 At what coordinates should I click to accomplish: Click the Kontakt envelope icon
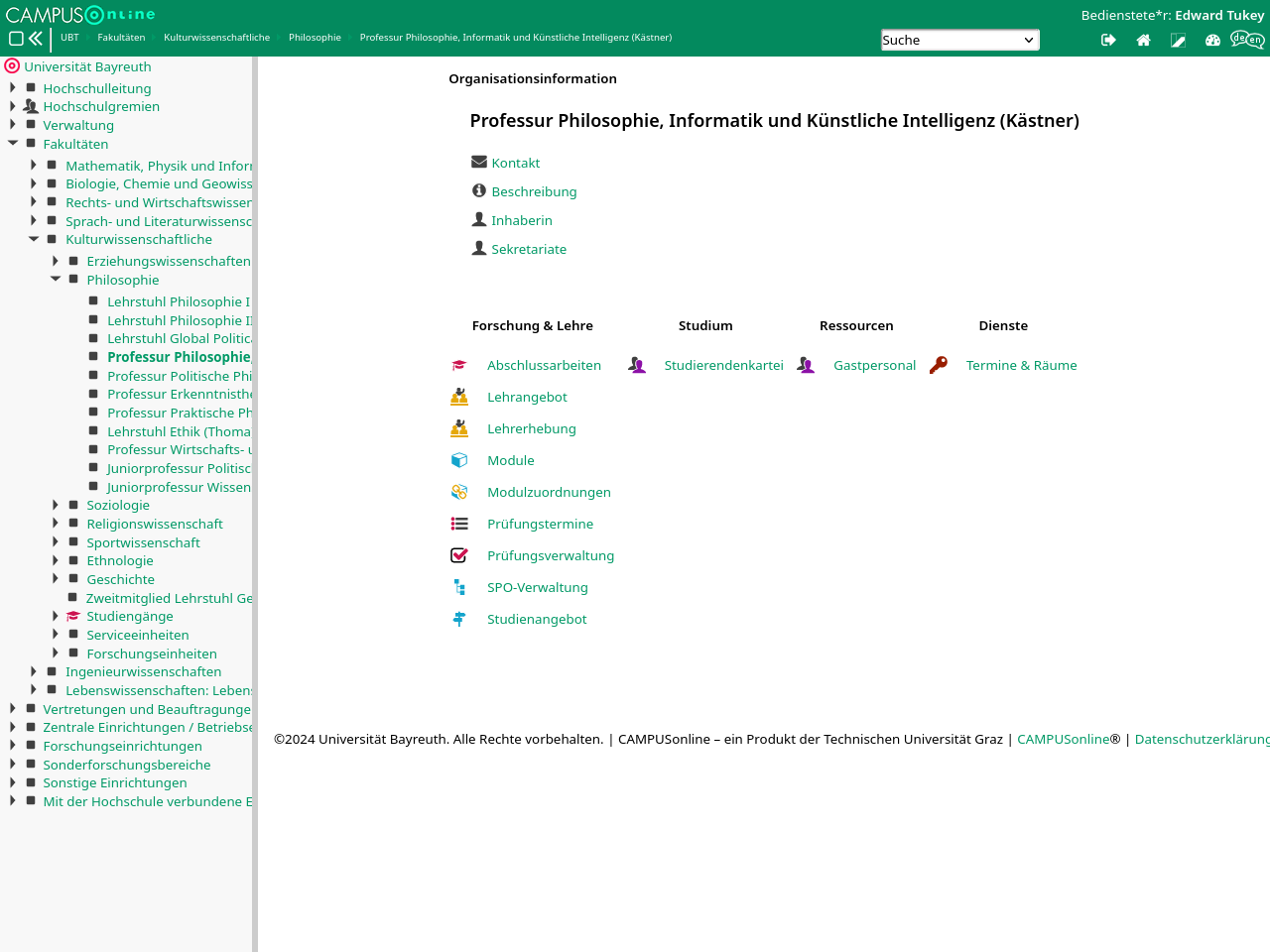(x=479, y=162)
